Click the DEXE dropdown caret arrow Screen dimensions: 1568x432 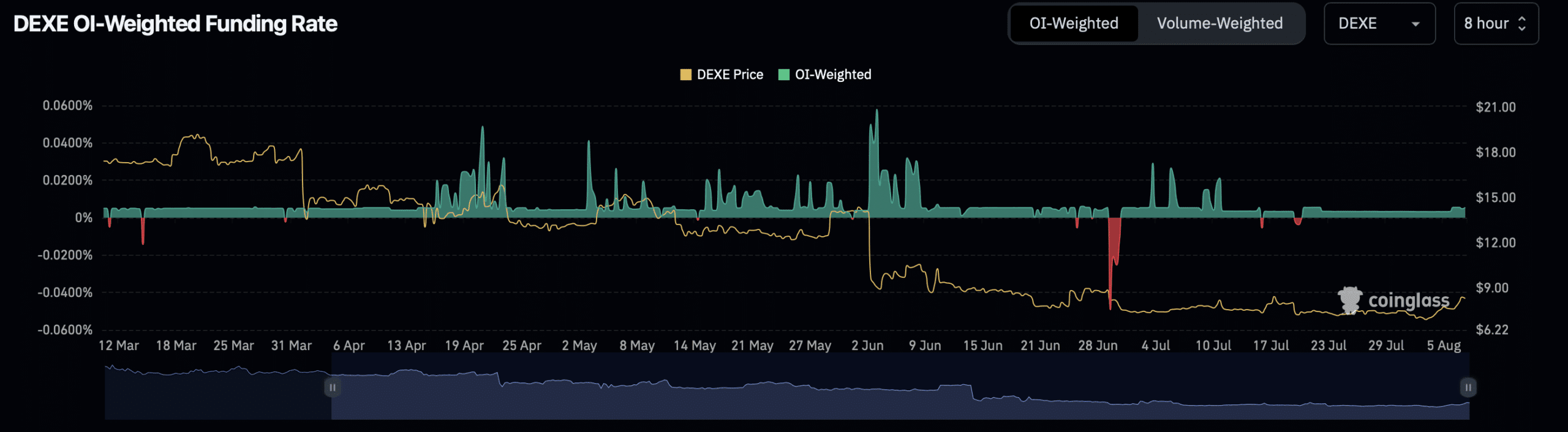tap(1415, 24)
